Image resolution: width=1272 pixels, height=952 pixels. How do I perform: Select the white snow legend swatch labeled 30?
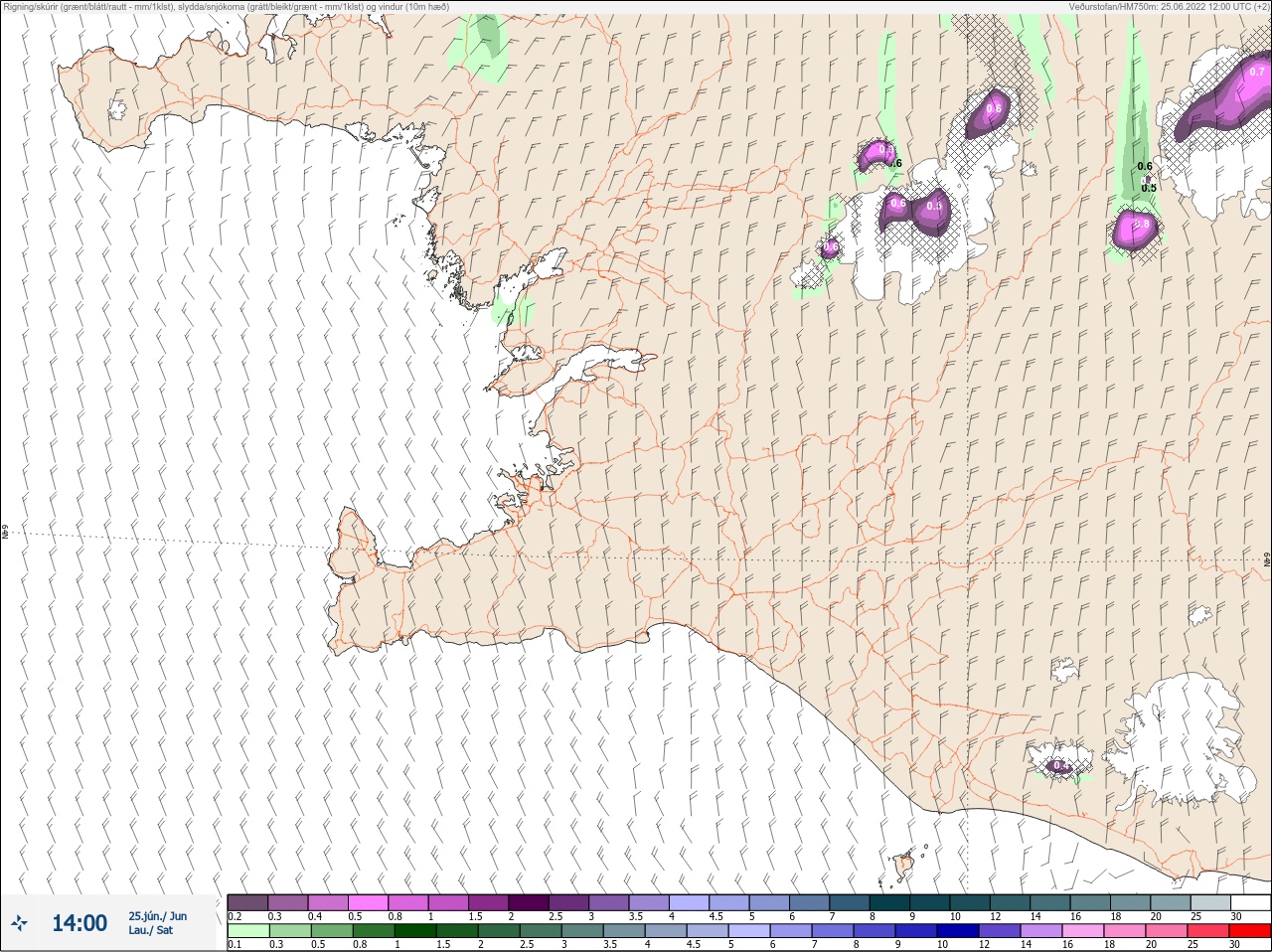coord(1250,902)
